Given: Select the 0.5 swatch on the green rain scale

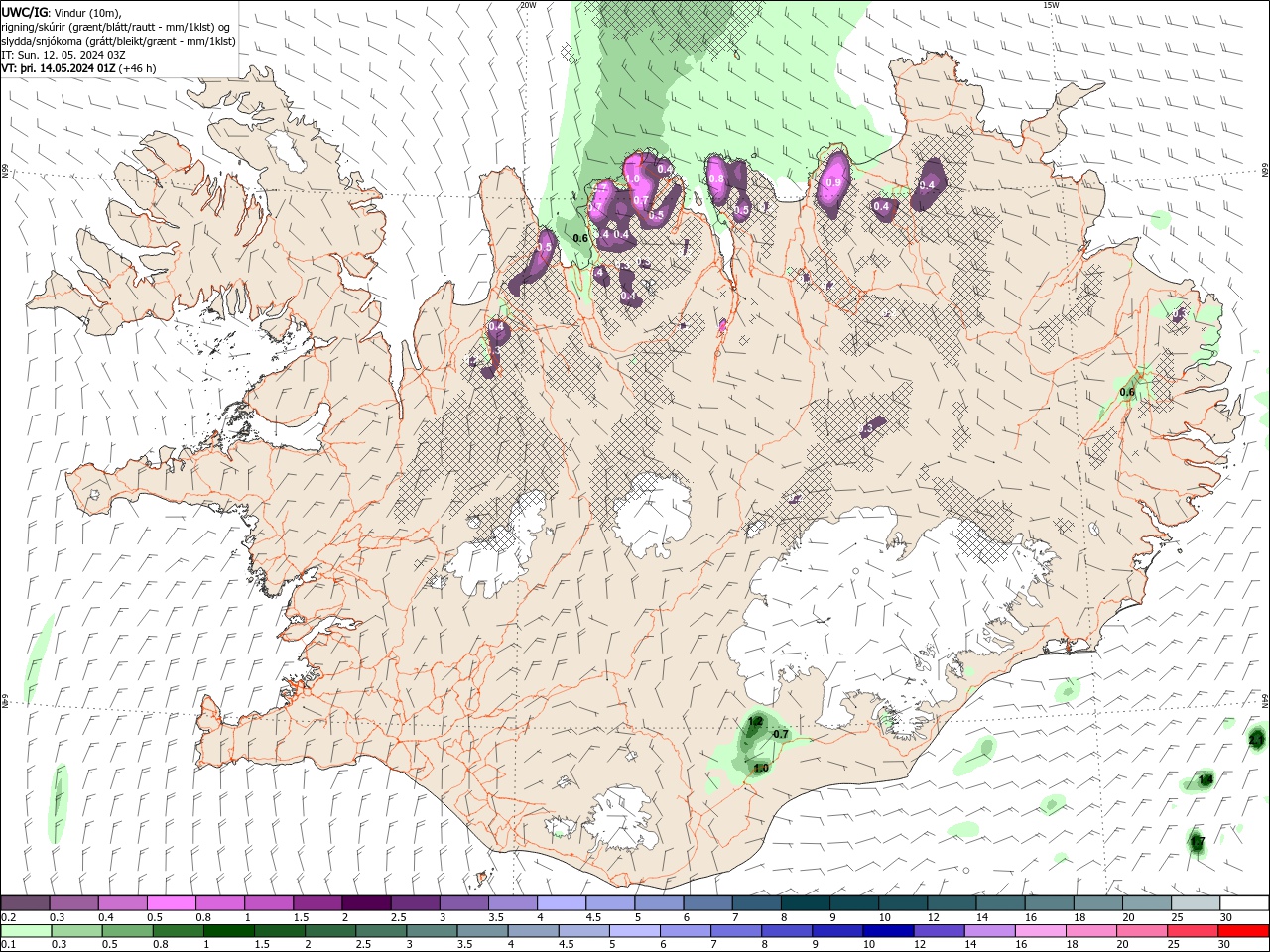Looking at the screenshot, I should click(x=127, y=931).
